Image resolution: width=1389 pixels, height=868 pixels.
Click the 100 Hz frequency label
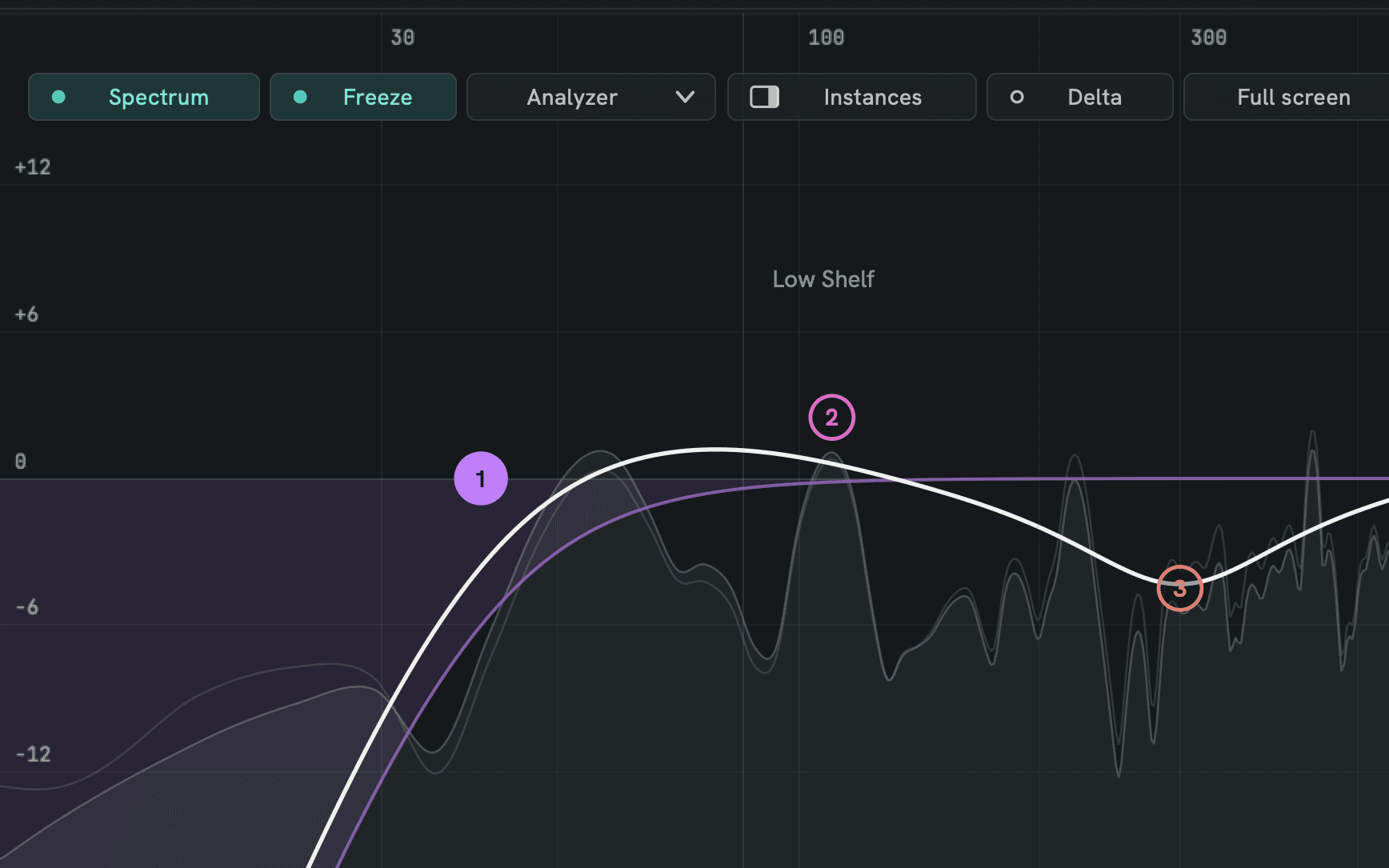tap(826, 38)
